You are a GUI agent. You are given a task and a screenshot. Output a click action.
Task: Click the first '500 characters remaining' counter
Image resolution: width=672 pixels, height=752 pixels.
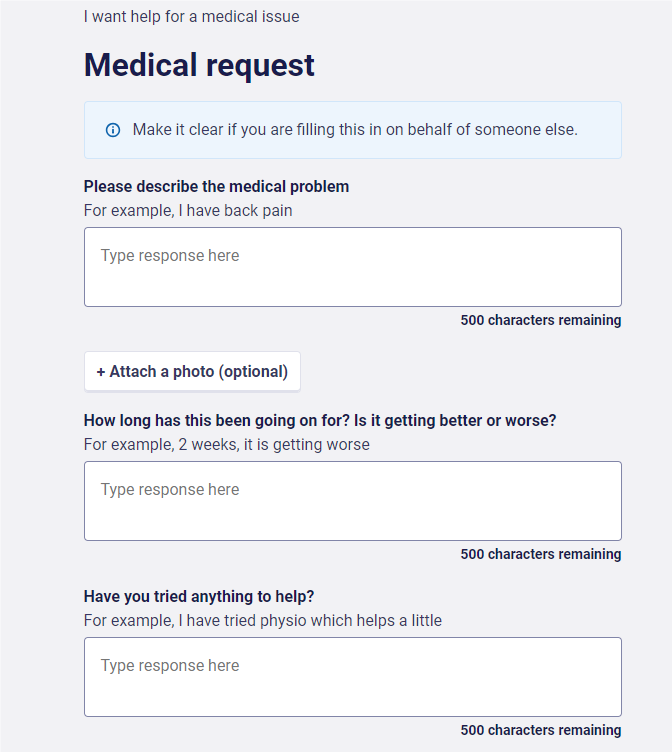click(x=541, y=320)
